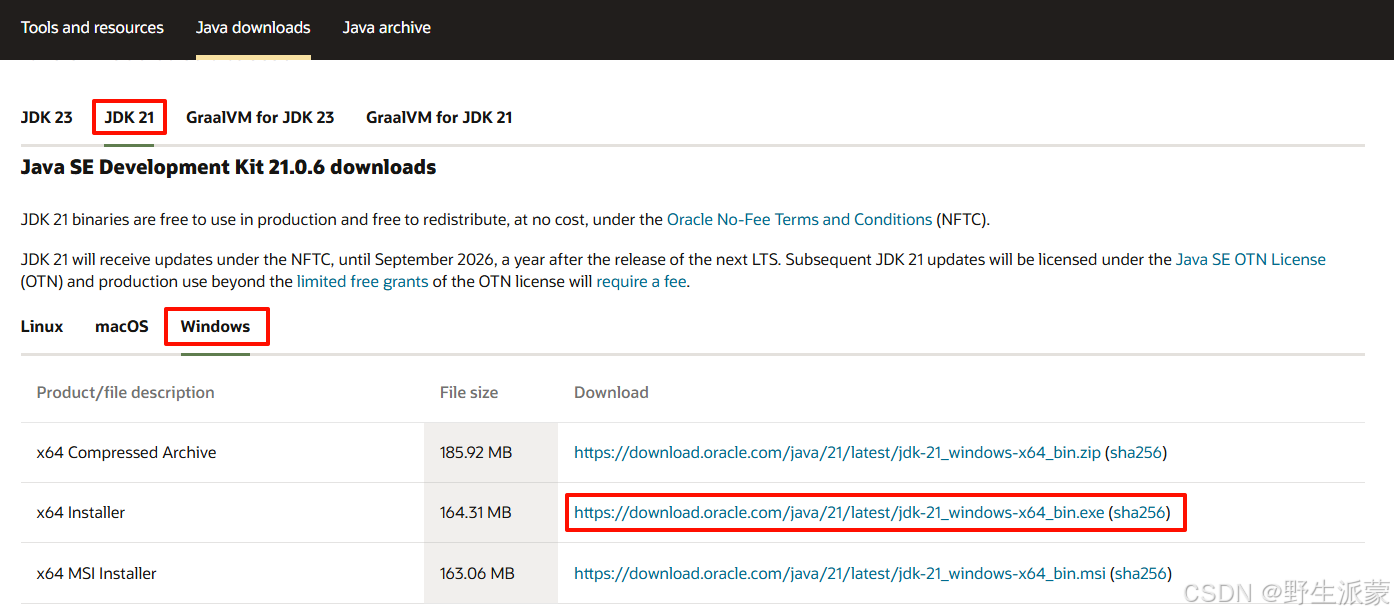Open GraalVM for JDK 21 tab

pos(439,117)
